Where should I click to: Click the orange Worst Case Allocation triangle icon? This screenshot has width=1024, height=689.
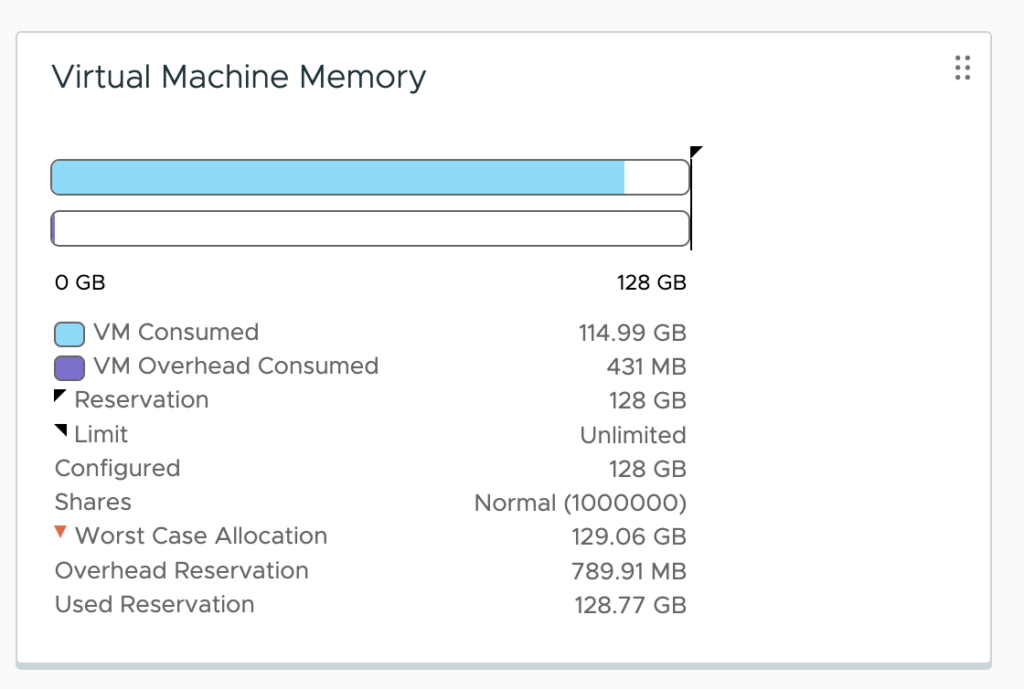[x=62, y=532]
